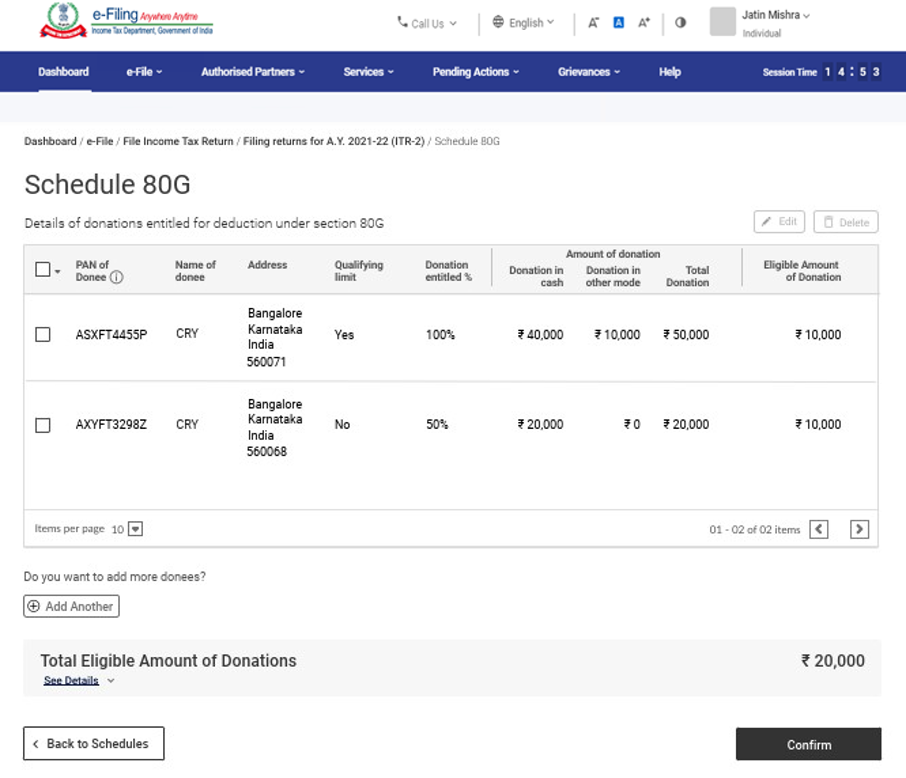Screen dimensions: 906x778
Task: Toggle high contrast mode icon
Action: (681, 23)
